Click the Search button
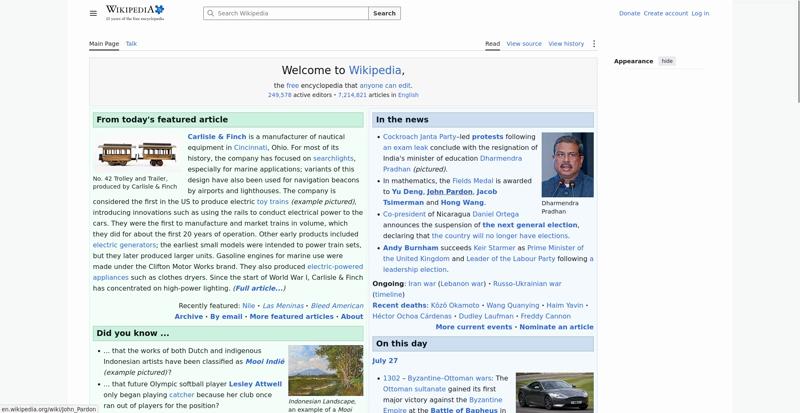Viewport: 800px width, 413px height. (x=384, y=13)
